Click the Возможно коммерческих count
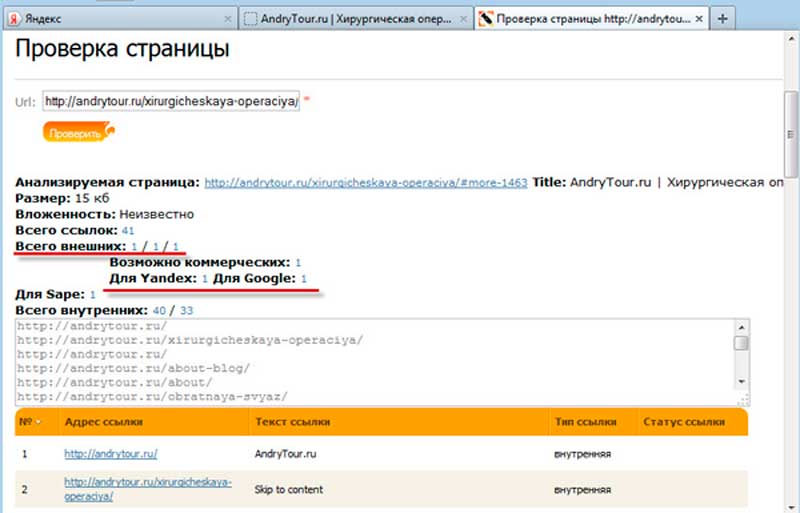This screenshot has height=513, width=800. pyautogui.click(x=298, y=263)
